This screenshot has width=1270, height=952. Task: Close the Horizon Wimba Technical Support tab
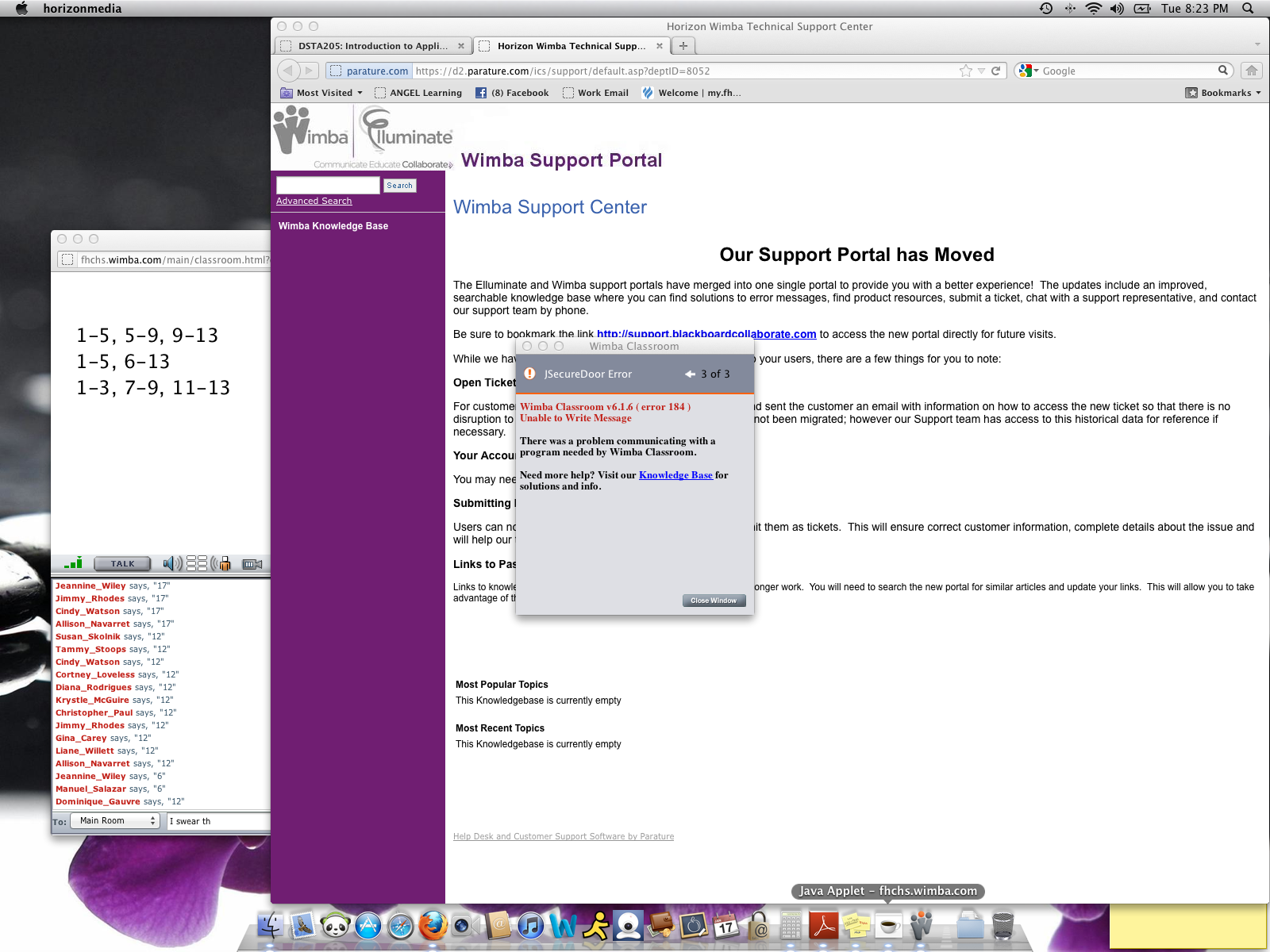pos(660,46)
